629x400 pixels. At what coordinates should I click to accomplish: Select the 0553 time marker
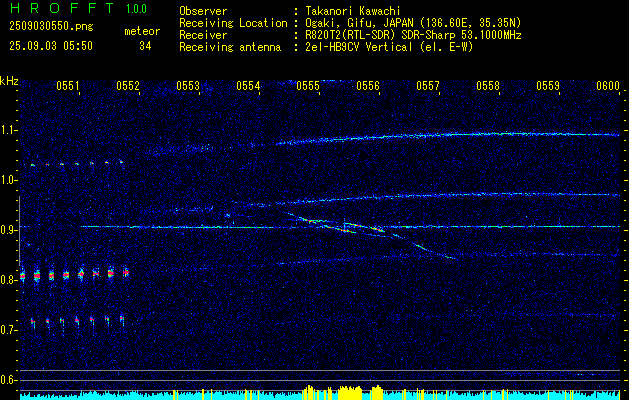pos(188,86)
